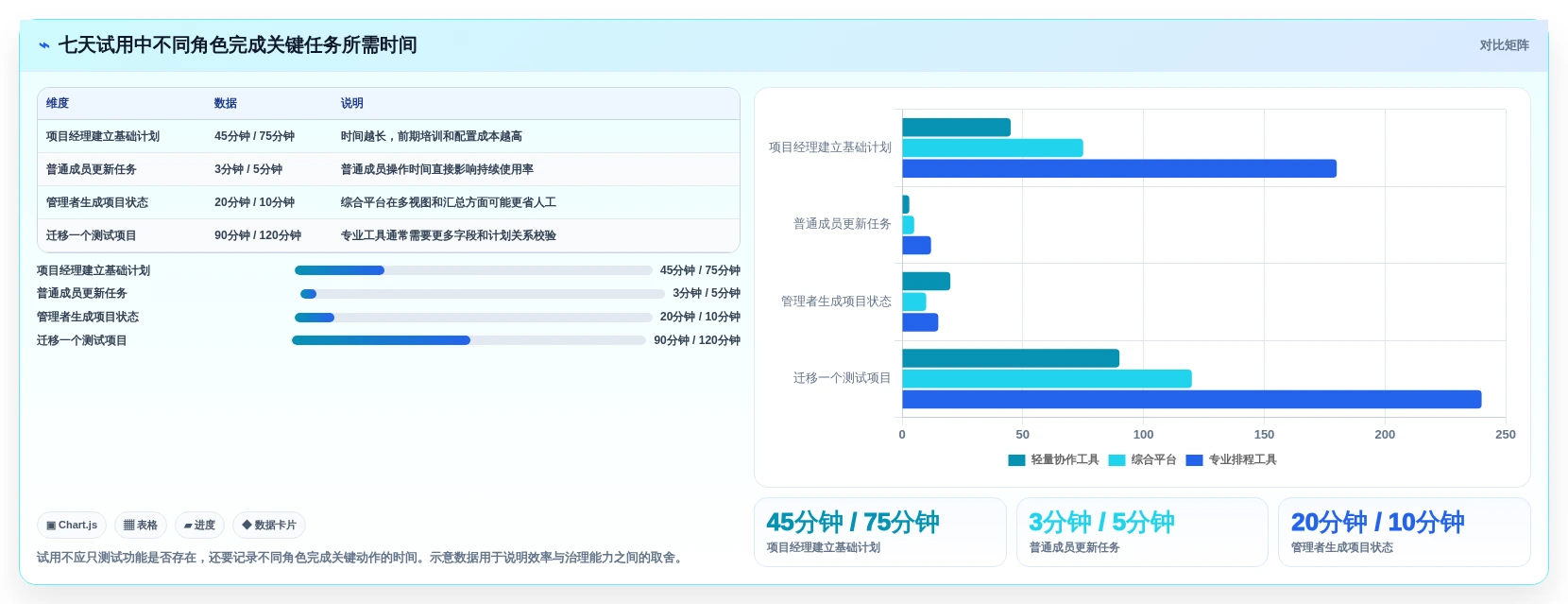Click the 20分钟 / 10分钟 data card
The height and width of the screenshot is (604, 1568).
point(1404,532)
